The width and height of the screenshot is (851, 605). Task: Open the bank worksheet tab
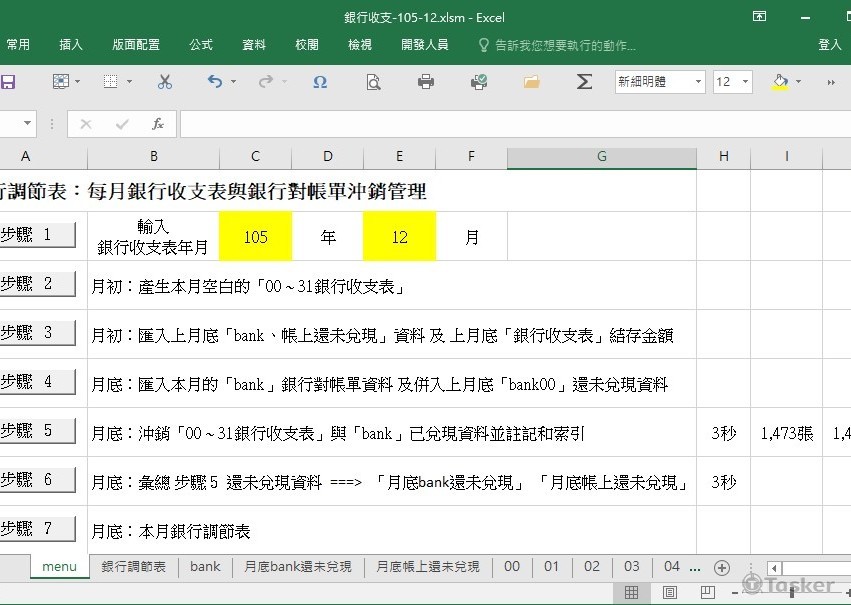pyautogui.click(x=204, y=566)
